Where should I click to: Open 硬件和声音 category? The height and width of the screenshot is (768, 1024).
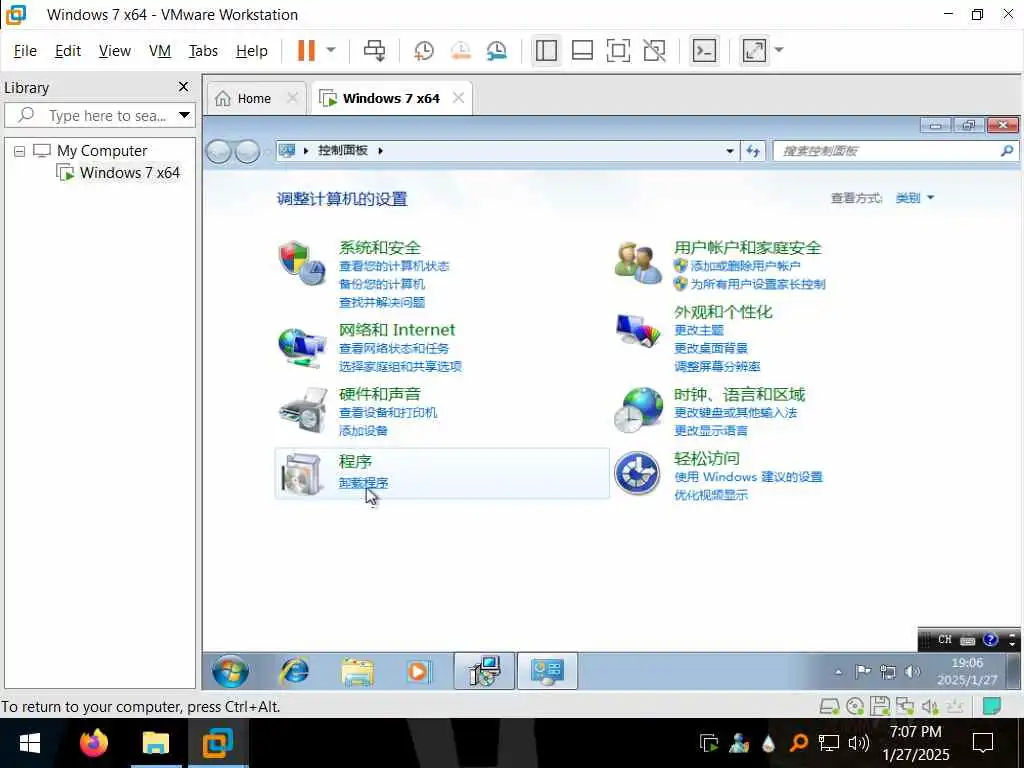coord(379,394)
